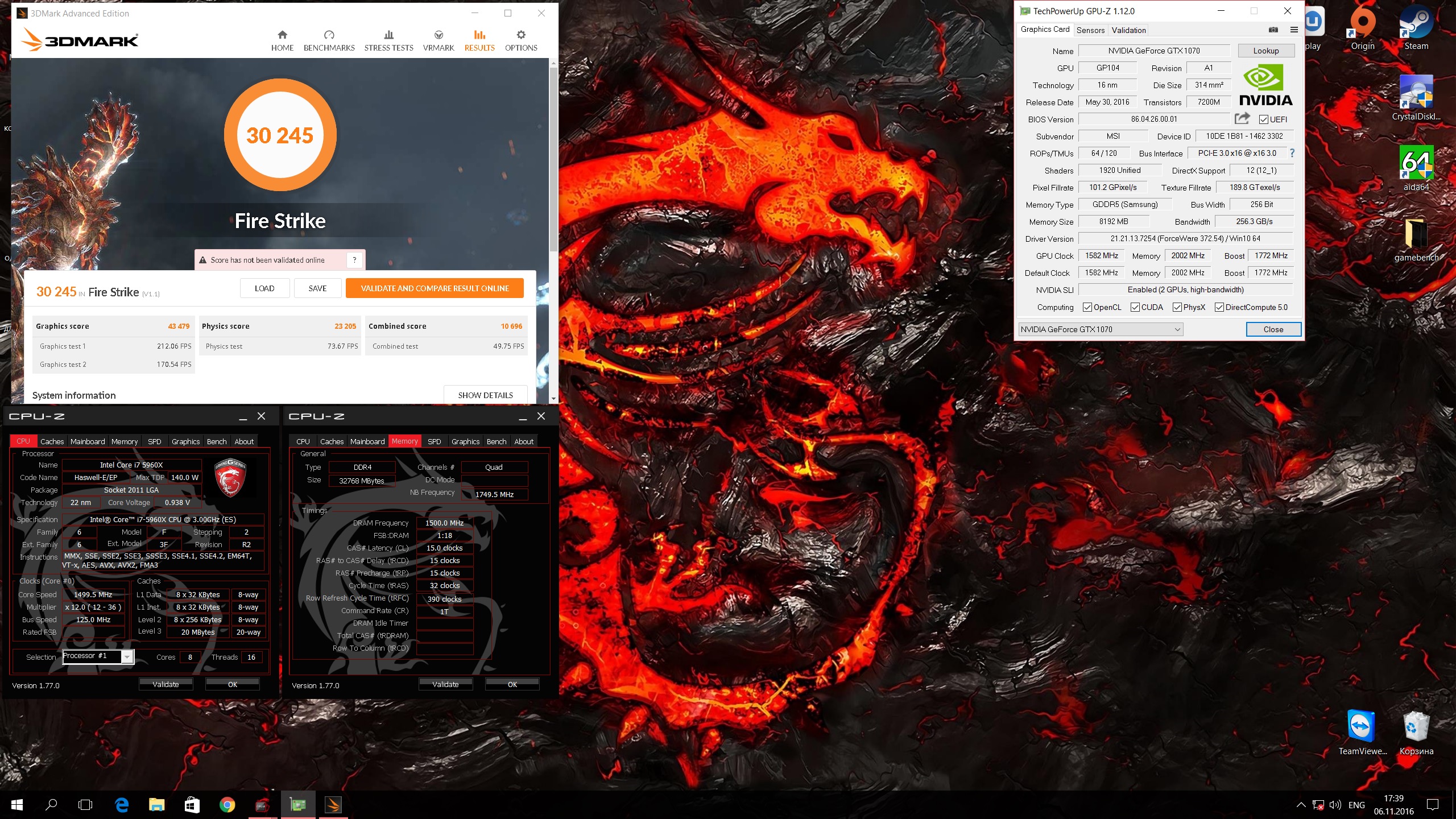Open the Processor #1 selection dropdown

[x=98, y=656]
